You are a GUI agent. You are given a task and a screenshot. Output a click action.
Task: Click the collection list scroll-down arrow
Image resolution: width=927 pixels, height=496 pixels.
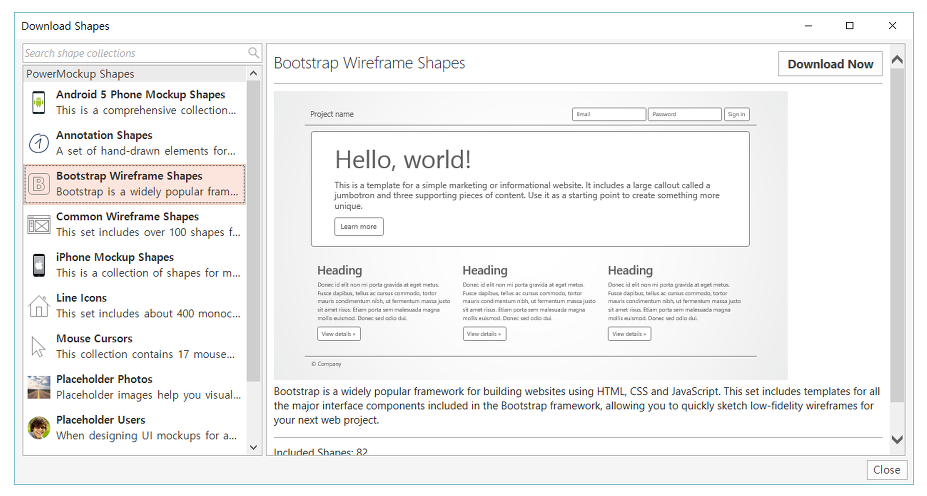254,448
